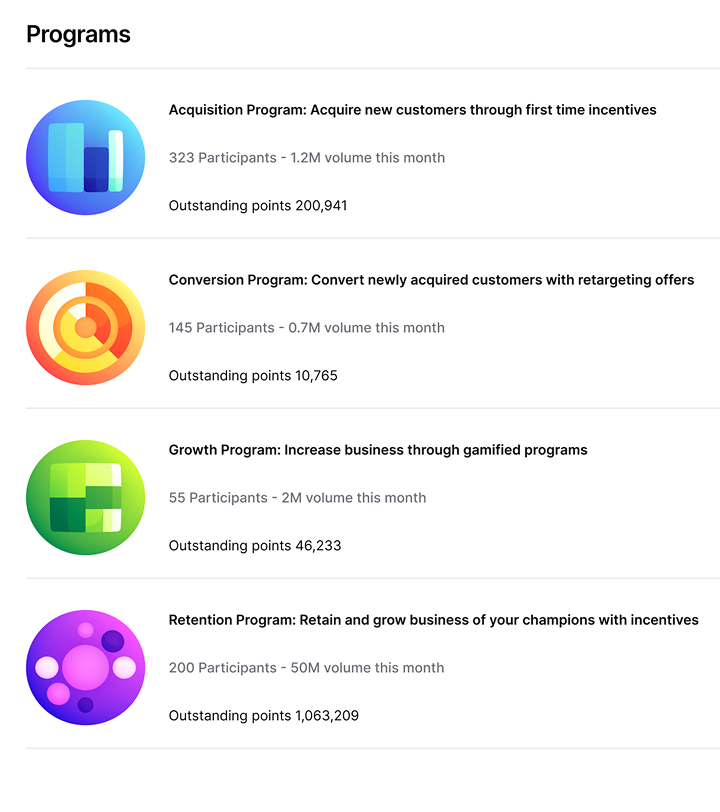Click 1.2M volume this month text
The width and height of the screenshot is (720, 812).
pos(367,157)
